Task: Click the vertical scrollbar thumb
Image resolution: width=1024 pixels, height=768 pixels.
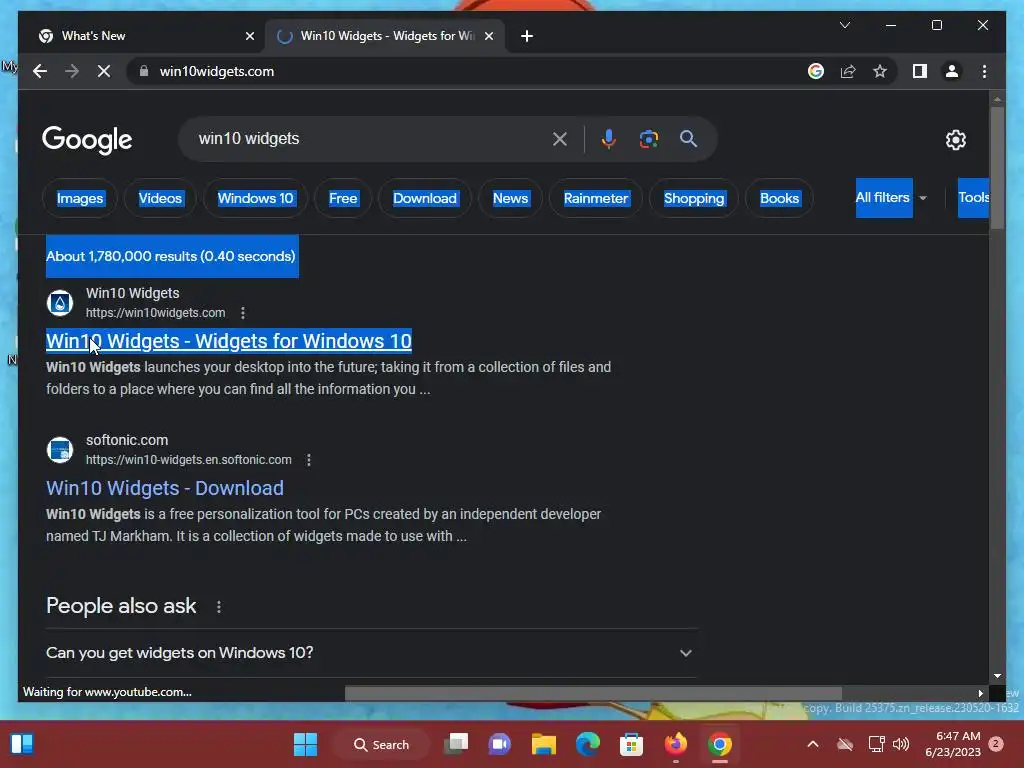Action: click(997, 167)
